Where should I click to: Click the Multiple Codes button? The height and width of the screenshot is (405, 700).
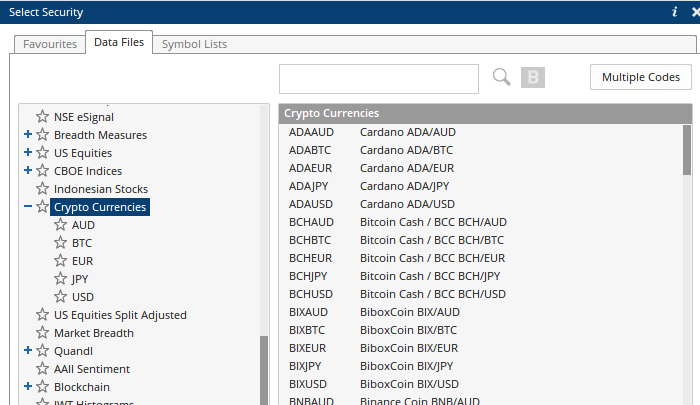tap(641, 77)
